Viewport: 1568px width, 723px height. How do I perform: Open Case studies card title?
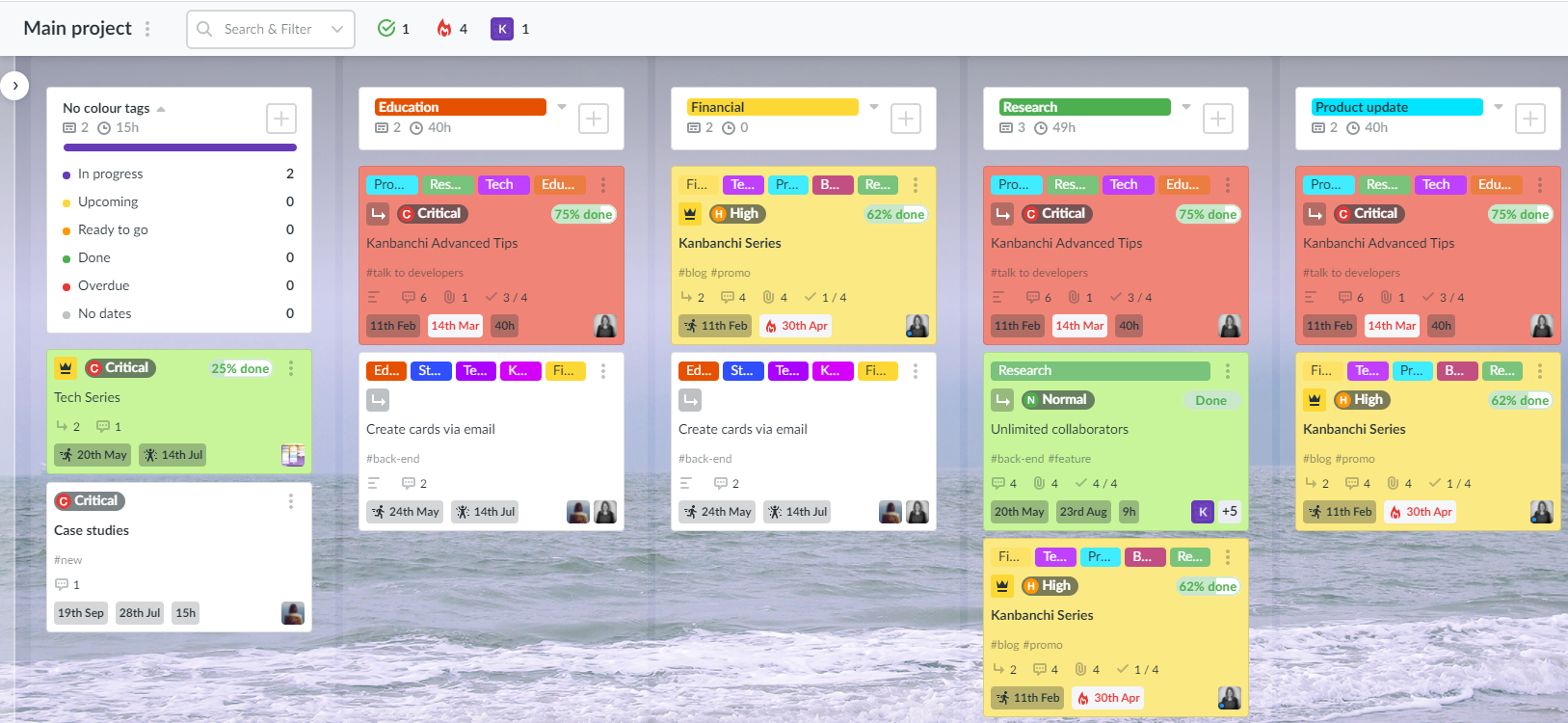(x=92, y=530)
